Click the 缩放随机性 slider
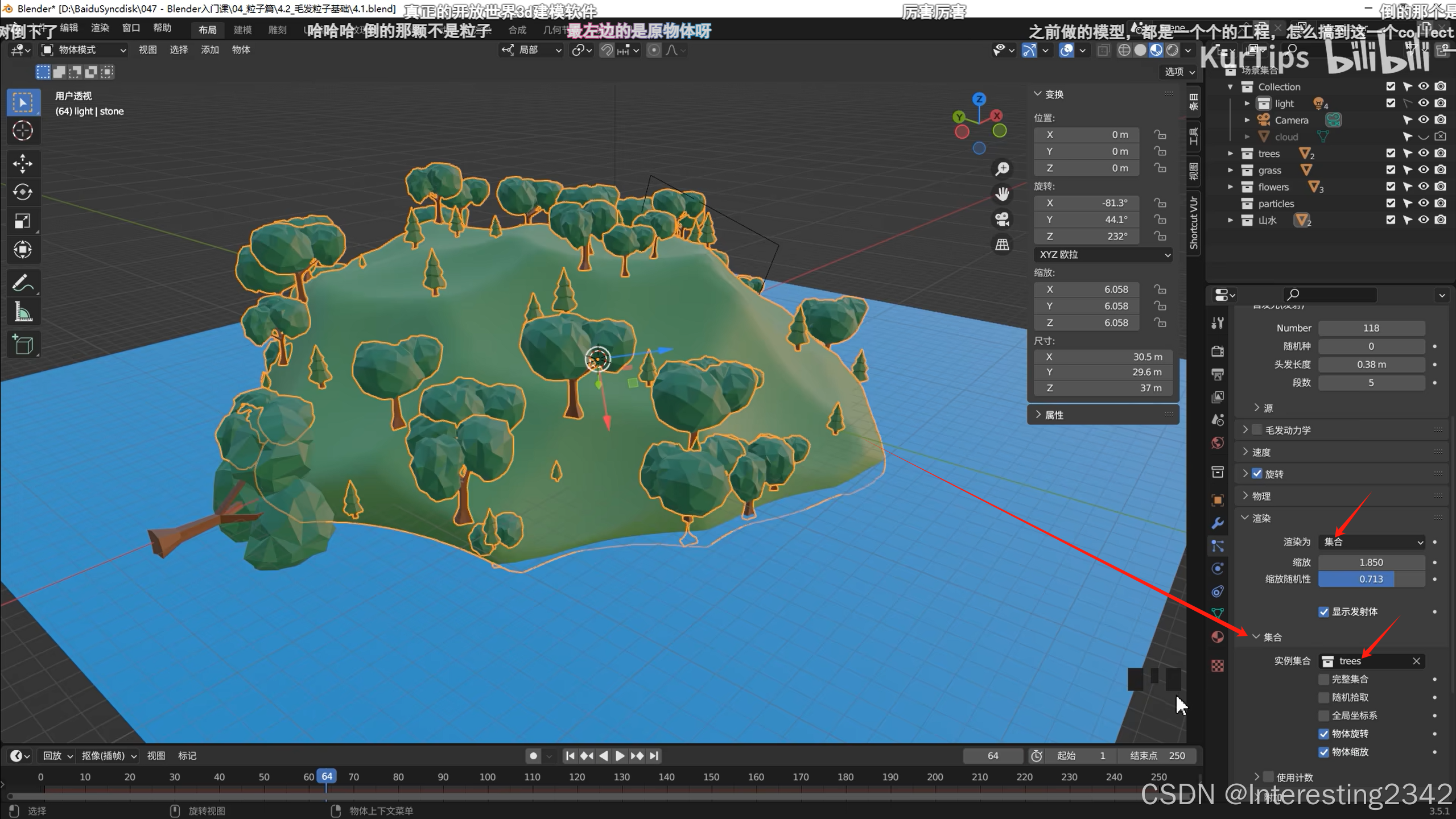 tap(1371, 579)
